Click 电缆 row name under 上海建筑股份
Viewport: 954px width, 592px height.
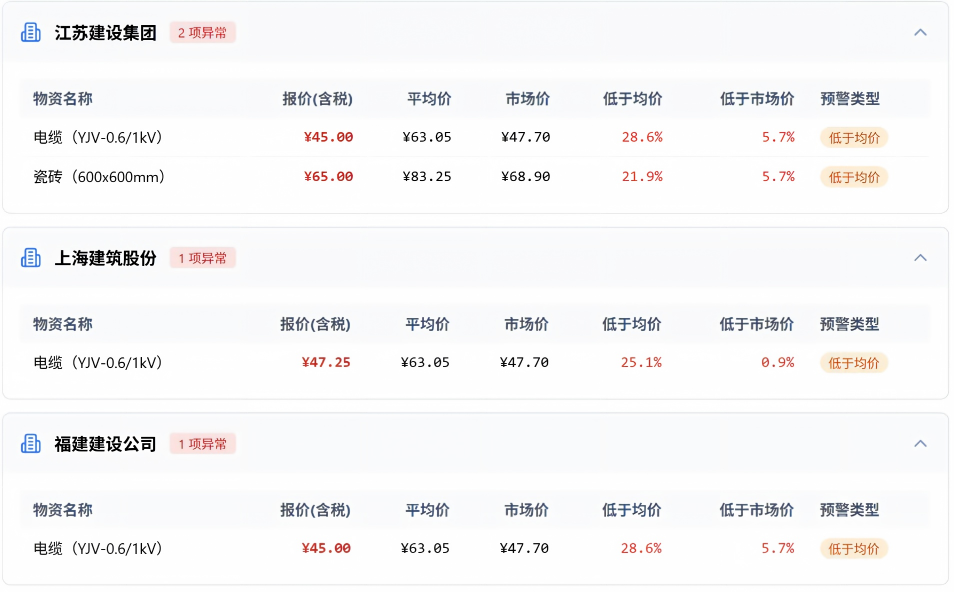pos(98,363)
